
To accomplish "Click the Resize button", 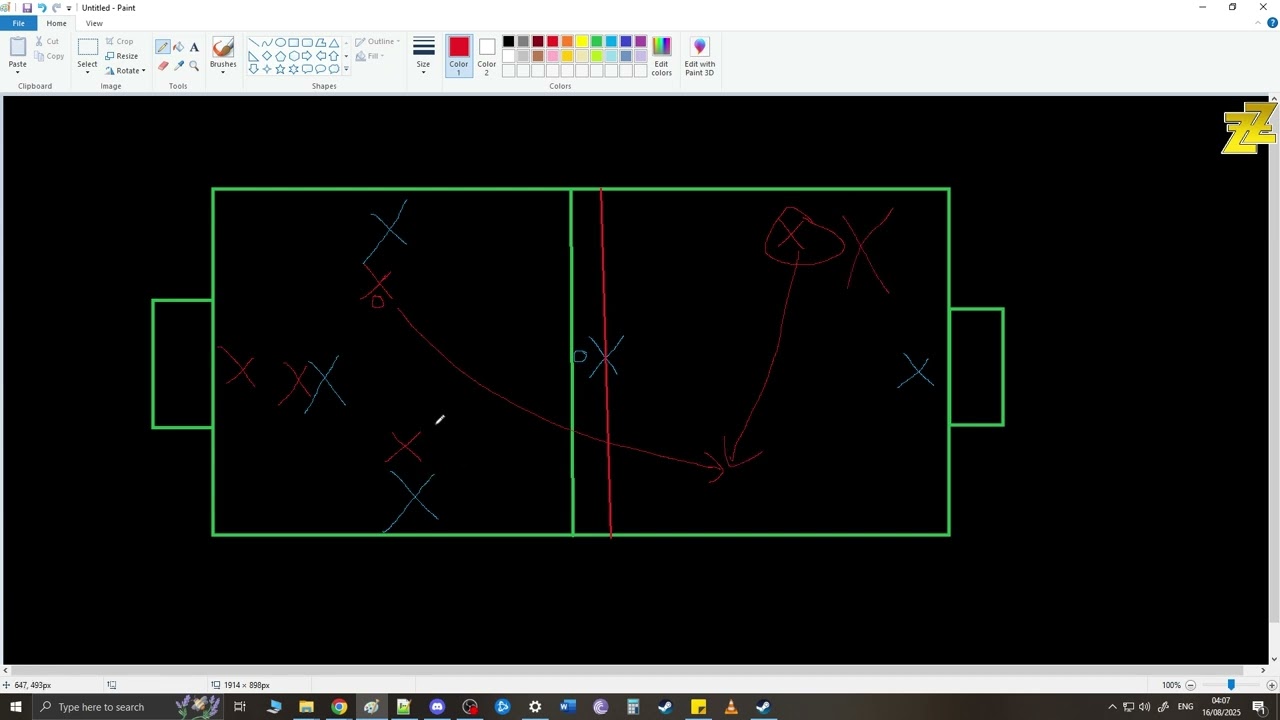I will (121, 56).
